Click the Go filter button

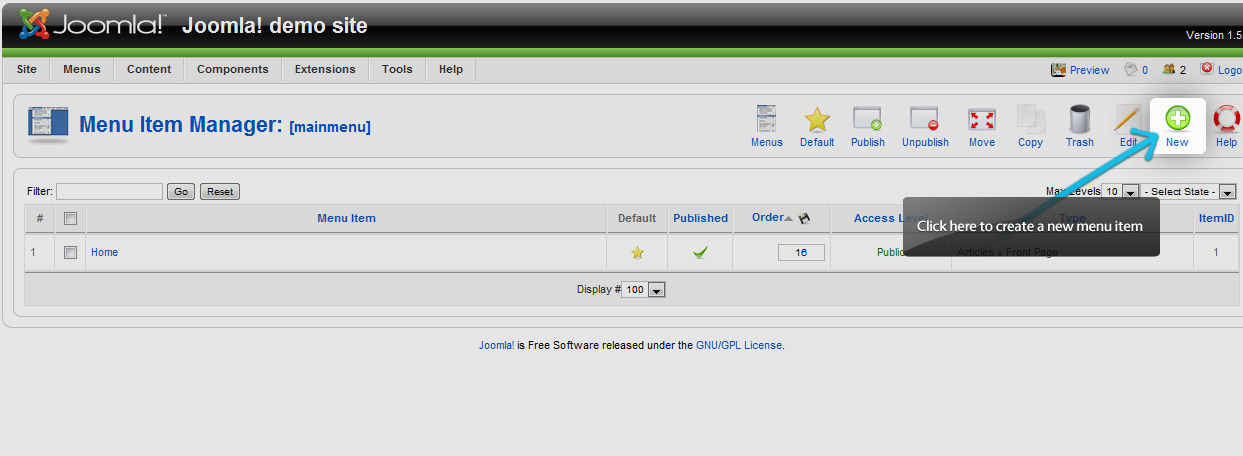pos(181,191)
